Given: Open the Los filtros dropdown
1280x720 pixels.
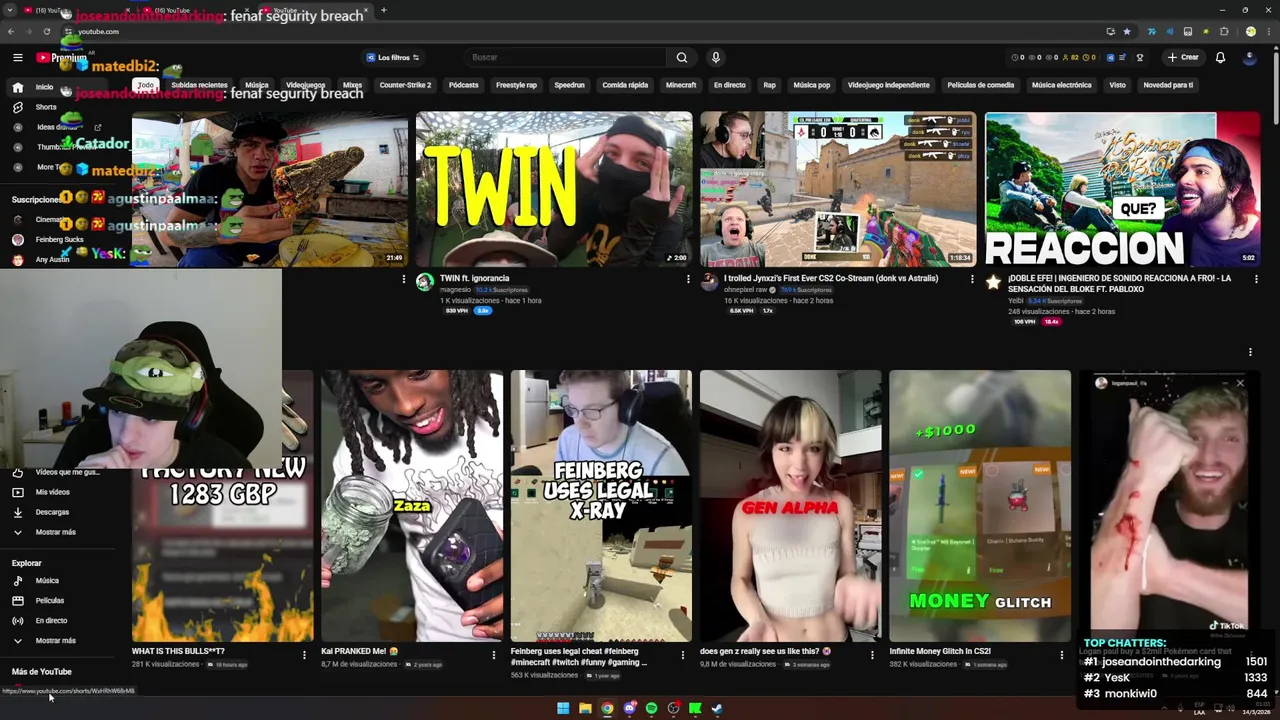Looking at the screenshot, I should tap(393, 58).
